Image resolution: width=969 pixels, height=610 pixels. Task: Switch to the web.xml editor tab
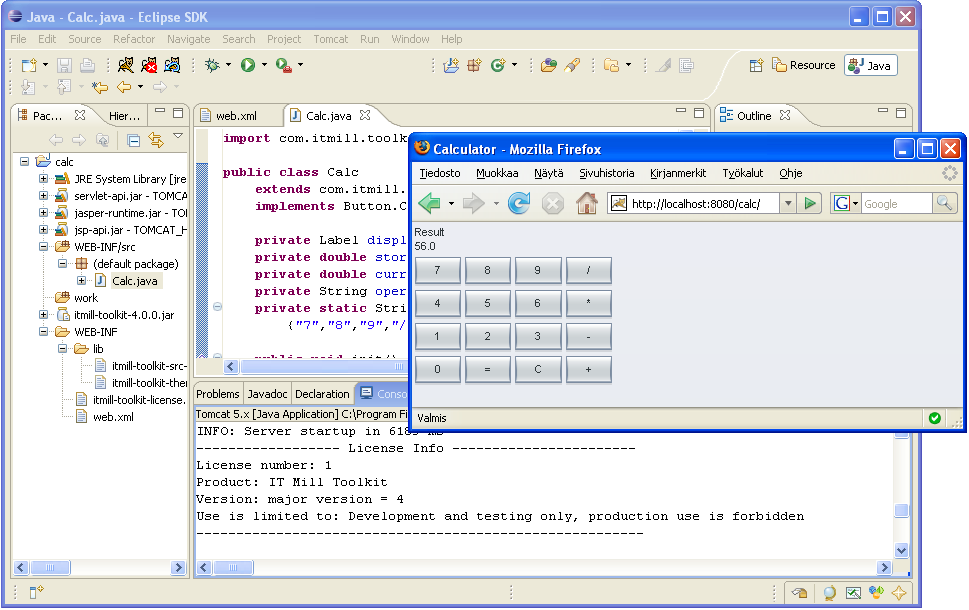tap(236, 116)
